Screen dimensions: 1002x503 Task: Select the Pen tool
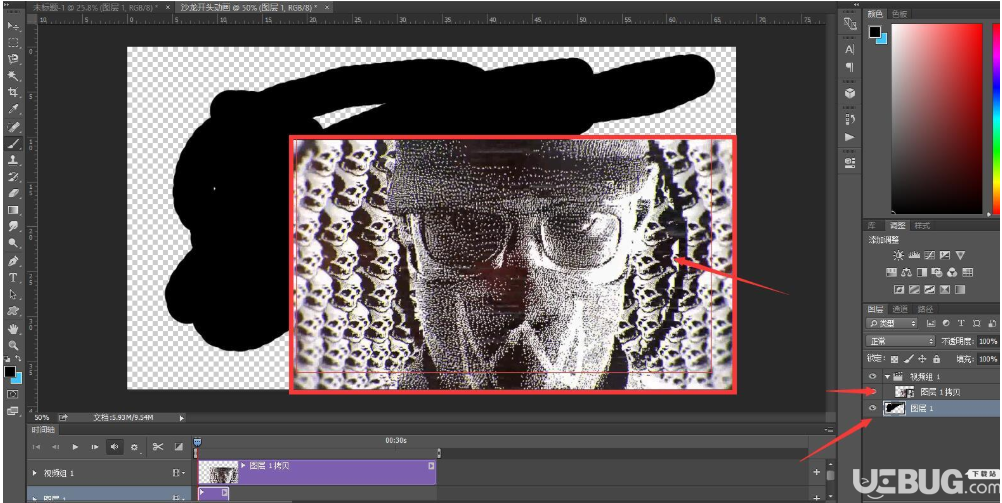(13, 261)
